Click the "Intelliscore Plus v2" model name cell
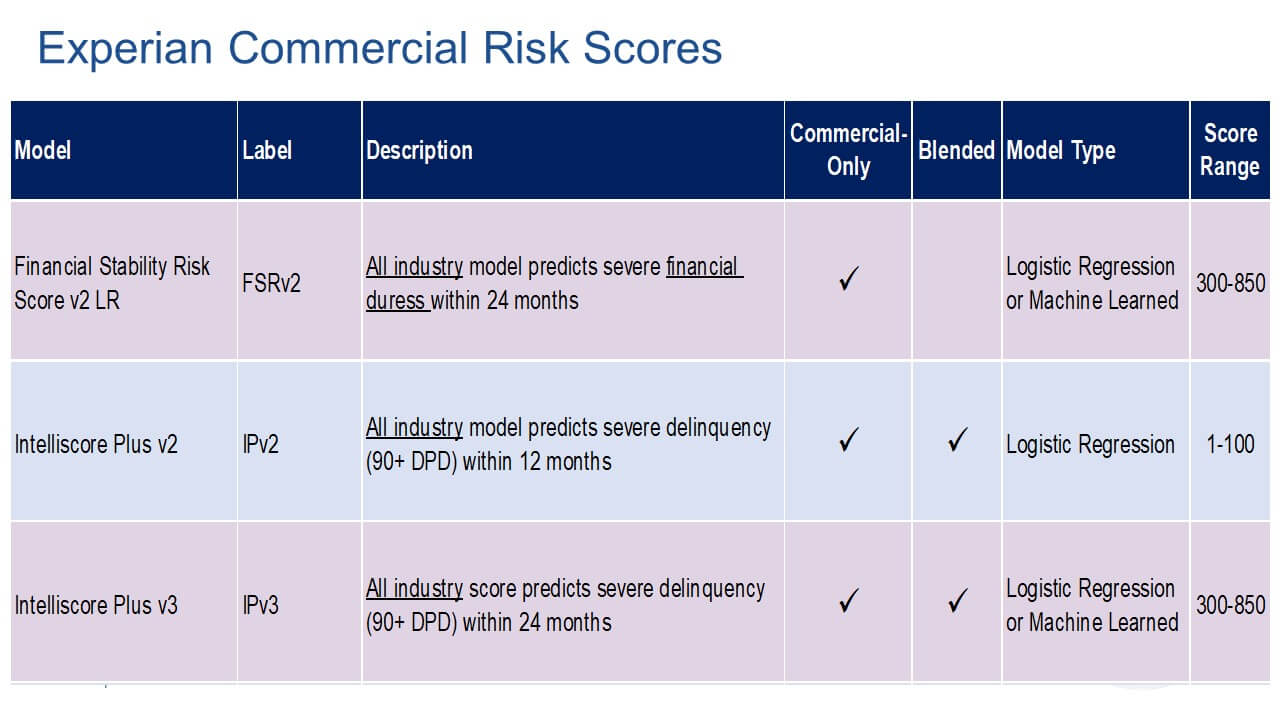Image resolution: width=1280 pixels, height=720 pixels. [x=96, y=444]
